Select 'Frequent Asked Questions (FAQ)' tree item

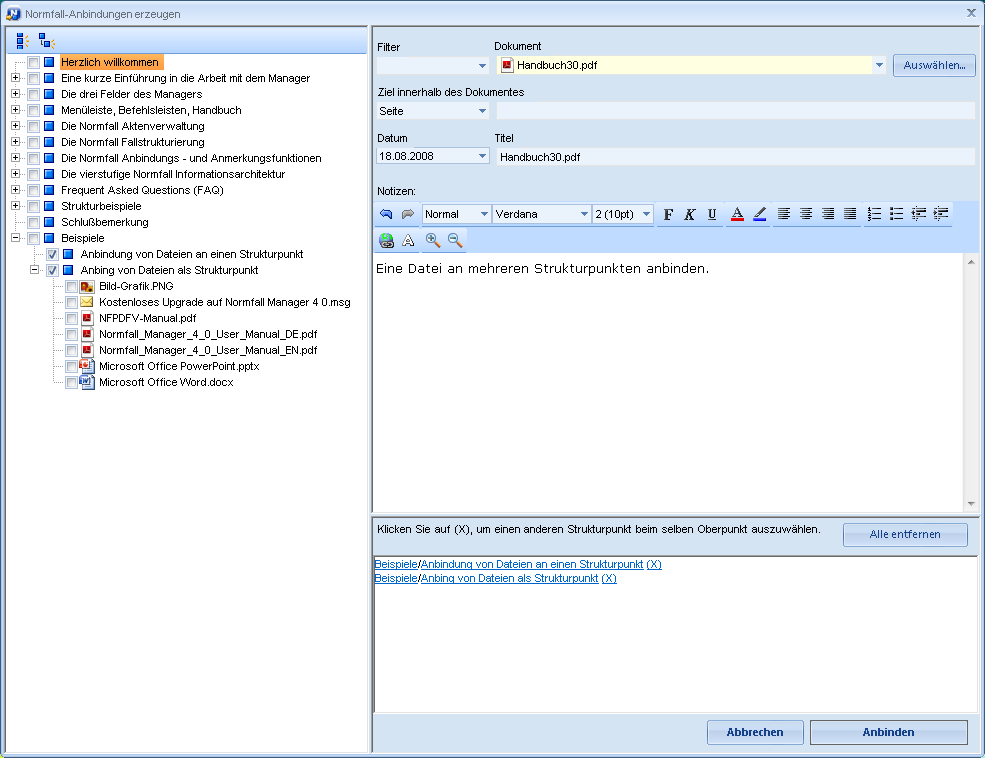142,190
